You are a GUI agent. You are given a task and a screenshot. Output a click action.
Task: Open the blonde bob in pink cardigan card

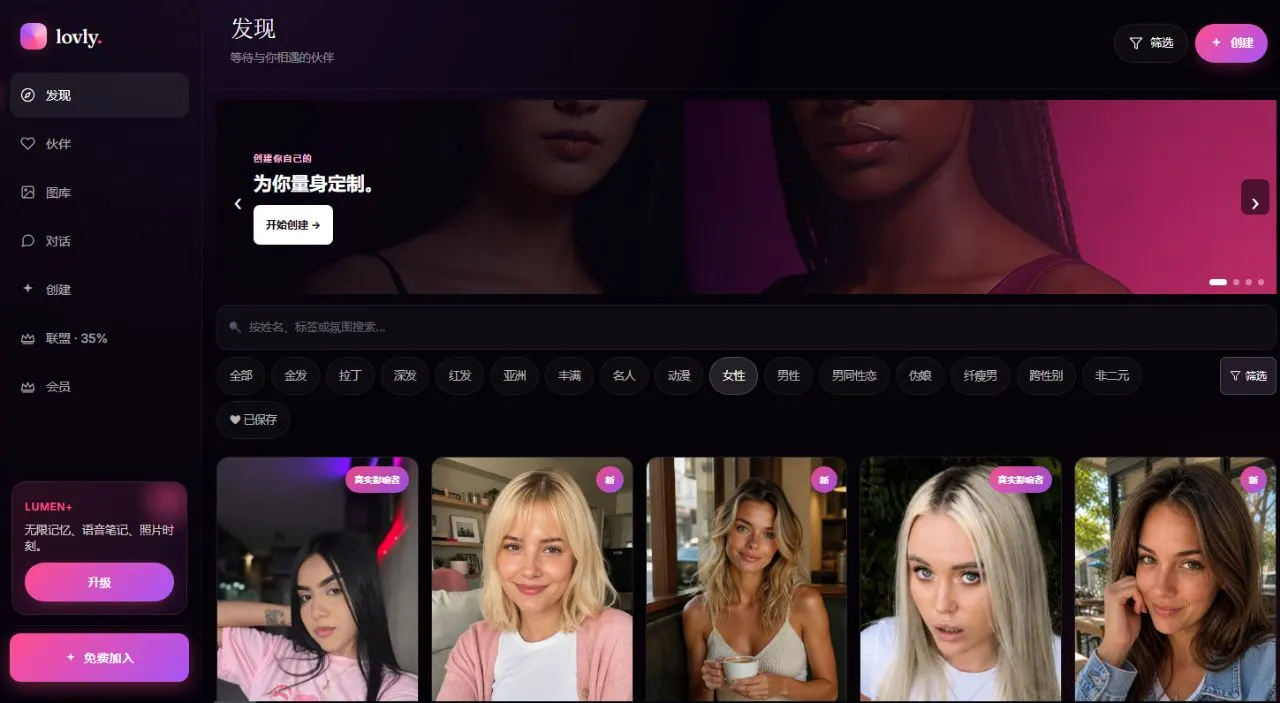tap(532, 580)
